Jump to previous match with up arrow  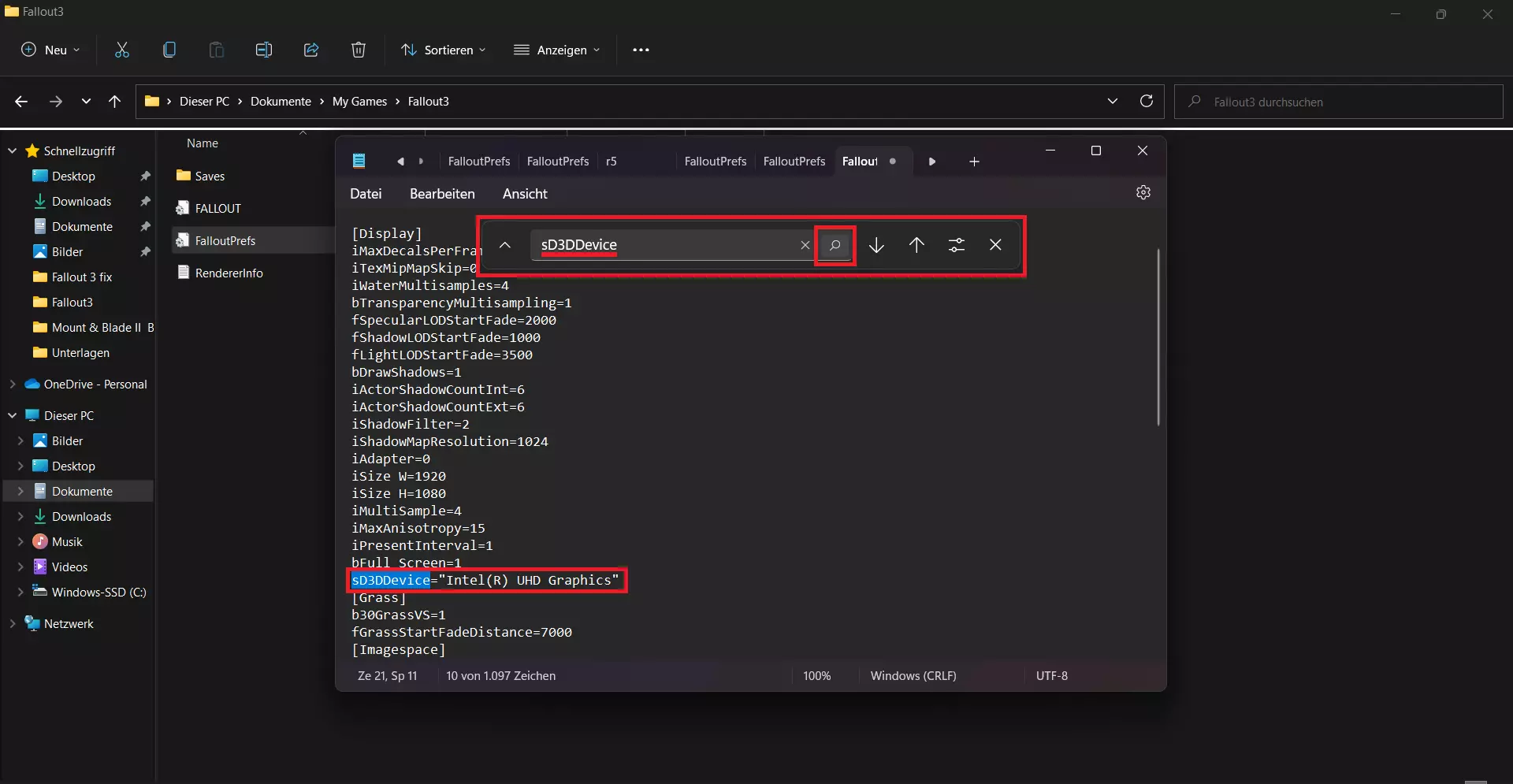[916, 245]
